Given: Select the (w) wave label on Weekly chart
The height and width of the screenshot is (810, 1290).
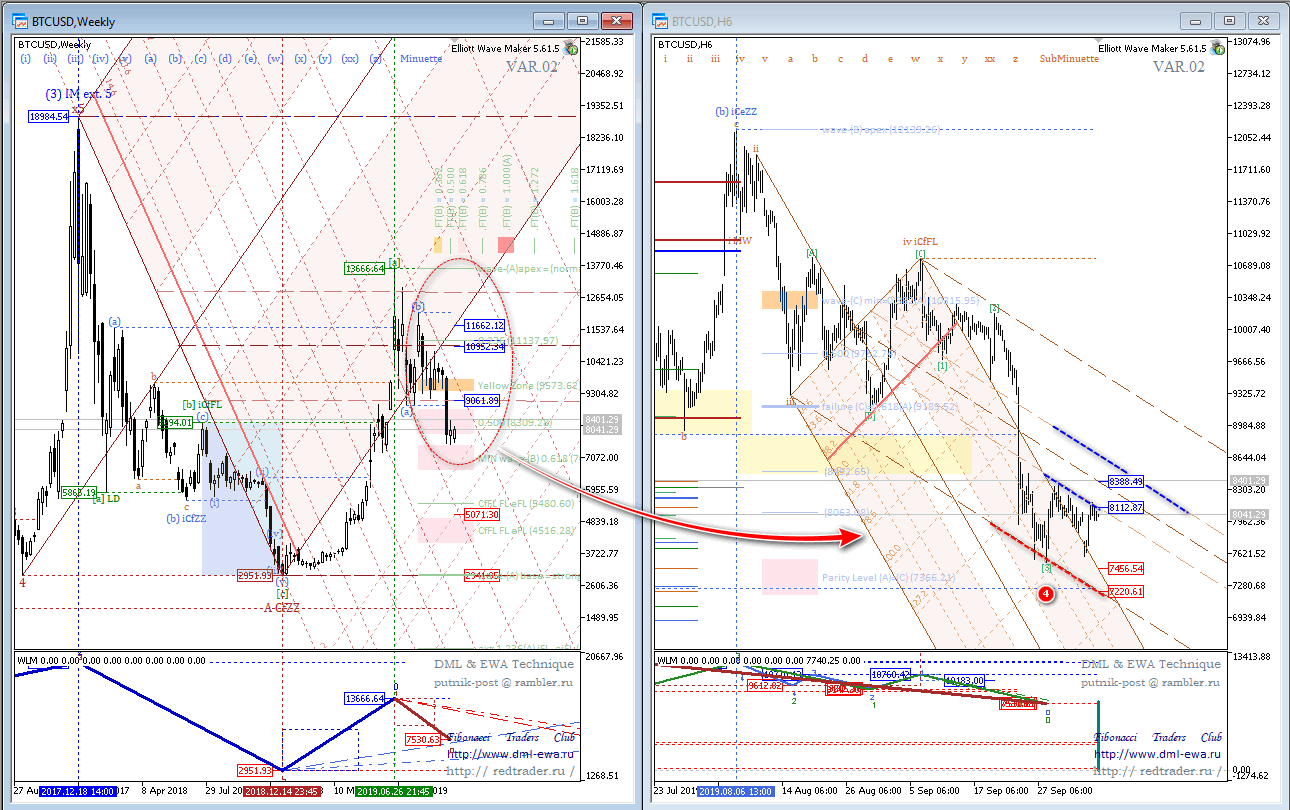Looking at the screenshot, I should tap(275, 59).
